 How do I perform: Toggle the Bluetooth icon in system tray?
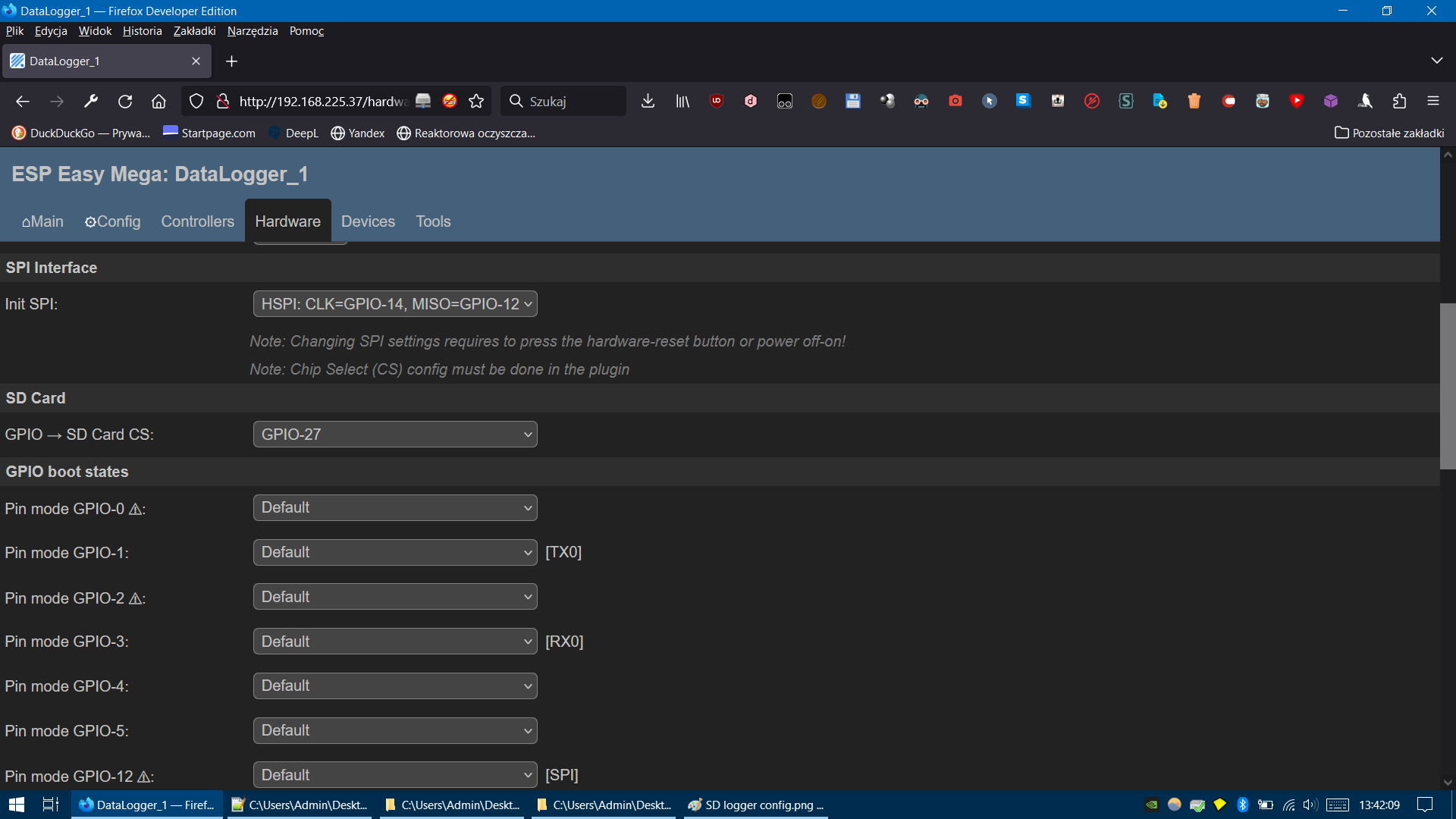point(1242,805)
